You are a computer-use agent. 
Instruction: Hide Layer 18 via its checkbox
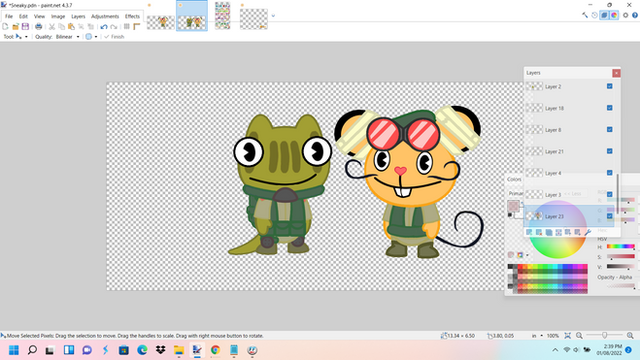pos(609,108)
